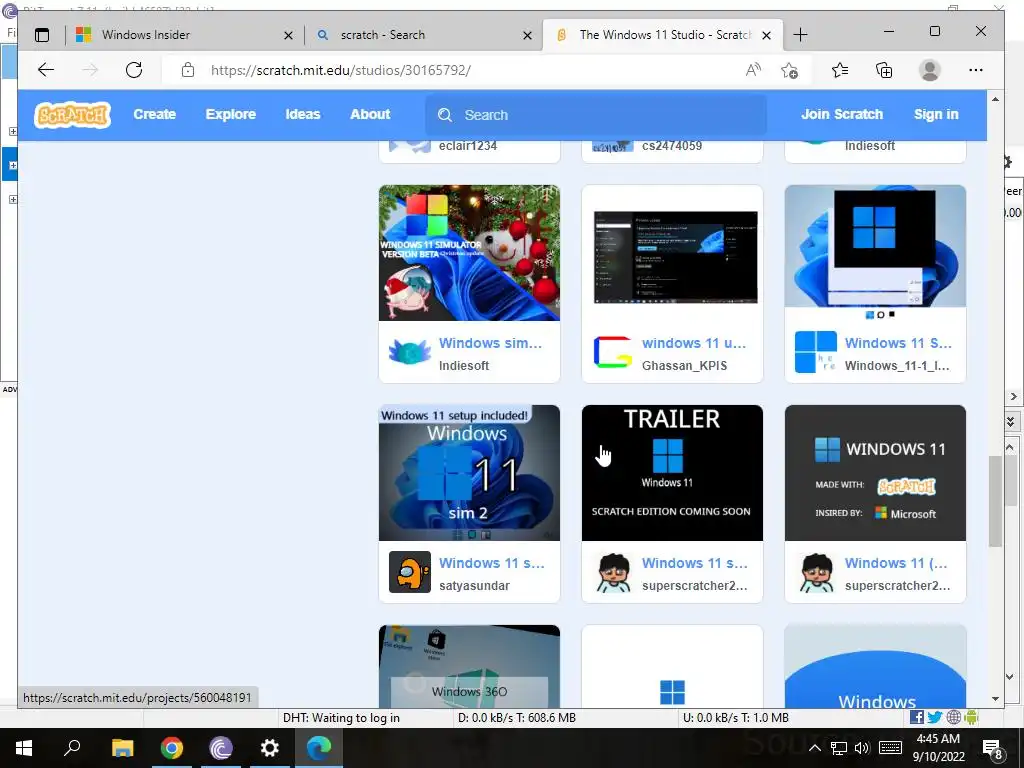Viewport: 1024px width, 768px height.
Task: Click the page scroll up arrow
Action: 995,99
